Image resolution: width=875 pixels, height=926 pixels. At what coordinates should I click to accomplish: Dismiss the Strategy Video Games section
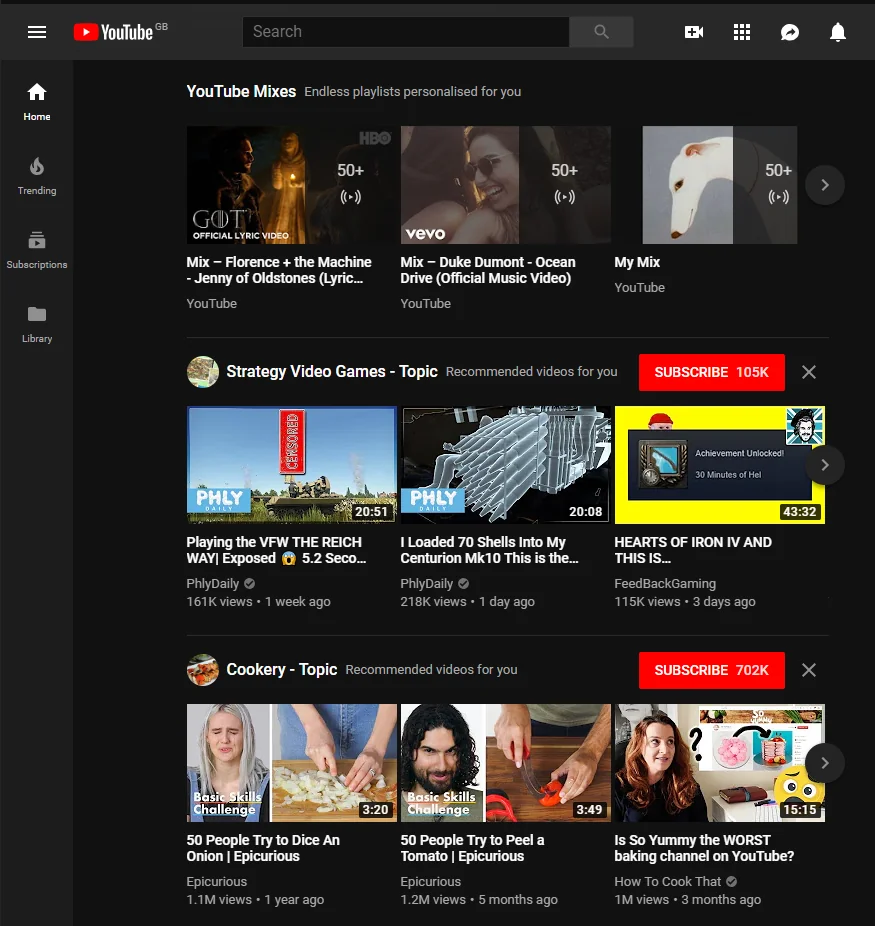click(809, 372)
